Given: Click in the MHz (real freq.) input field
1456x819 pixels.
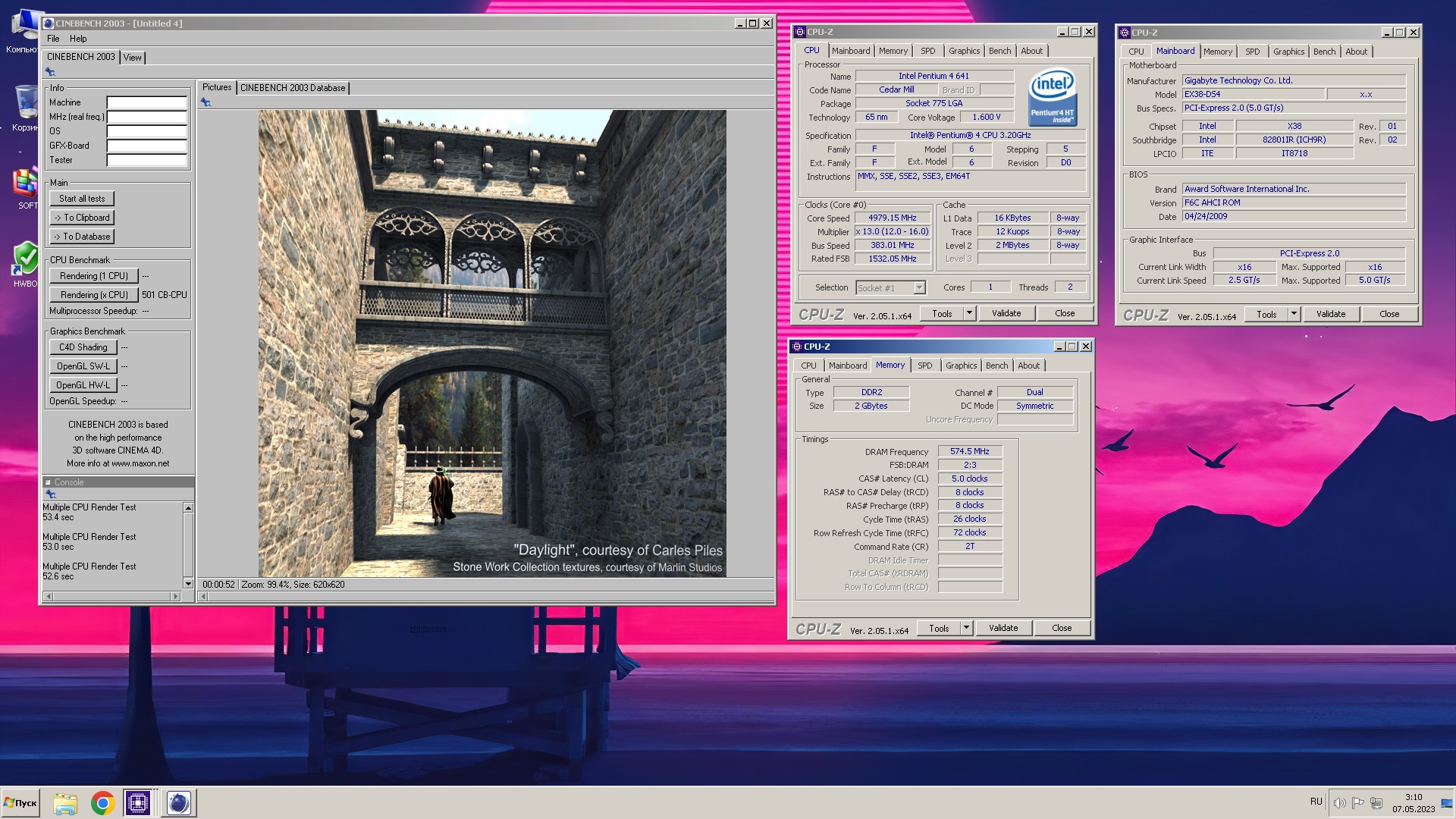Looking at the screenshot, I should 146,117.
